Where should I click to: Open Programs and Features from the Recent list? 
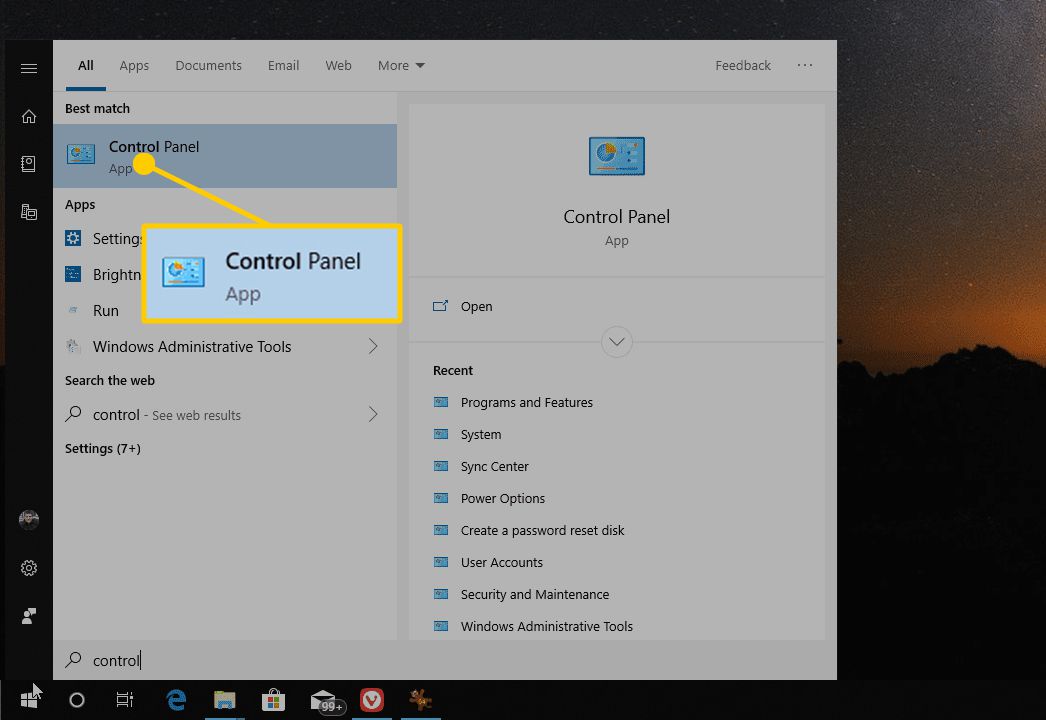[x=526, y=403]
